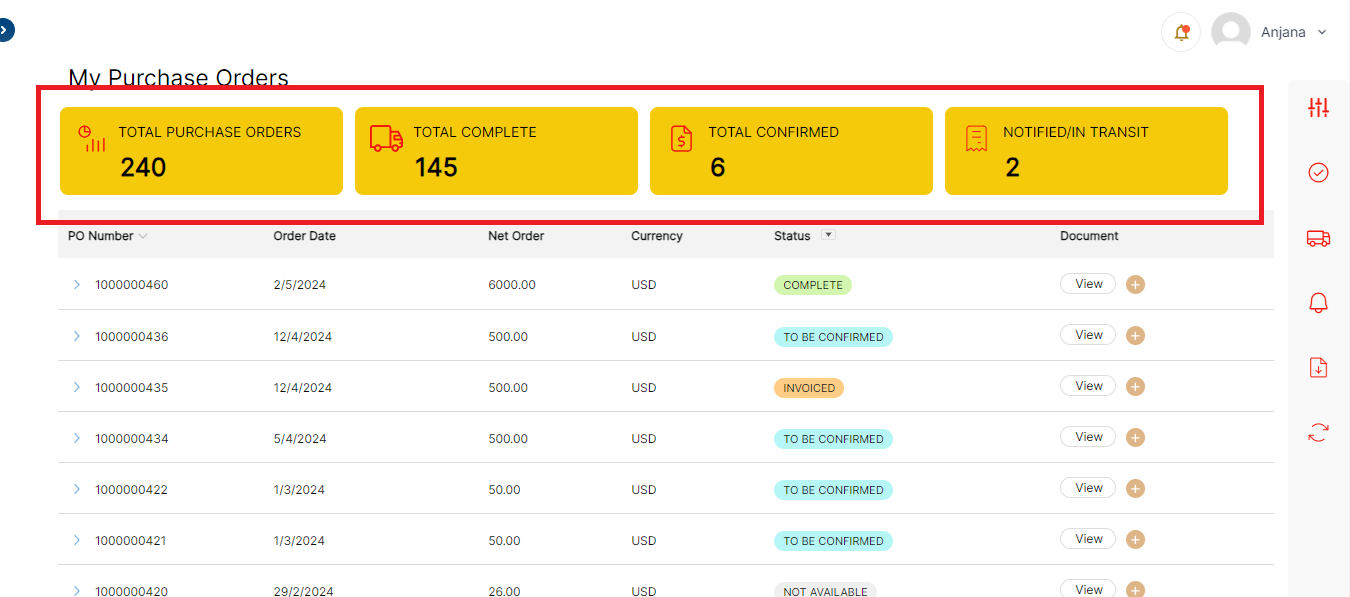1350x597 pixels.
Task: Click the plus icon for PO 1000000435
Action: (1135, 387)
